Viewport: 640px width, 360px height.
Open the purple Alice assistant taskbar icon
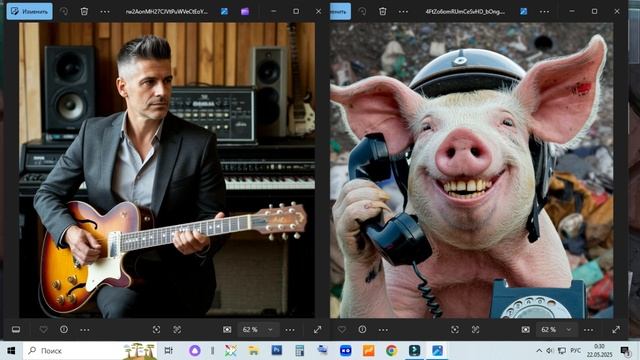[x=195, y=350]
